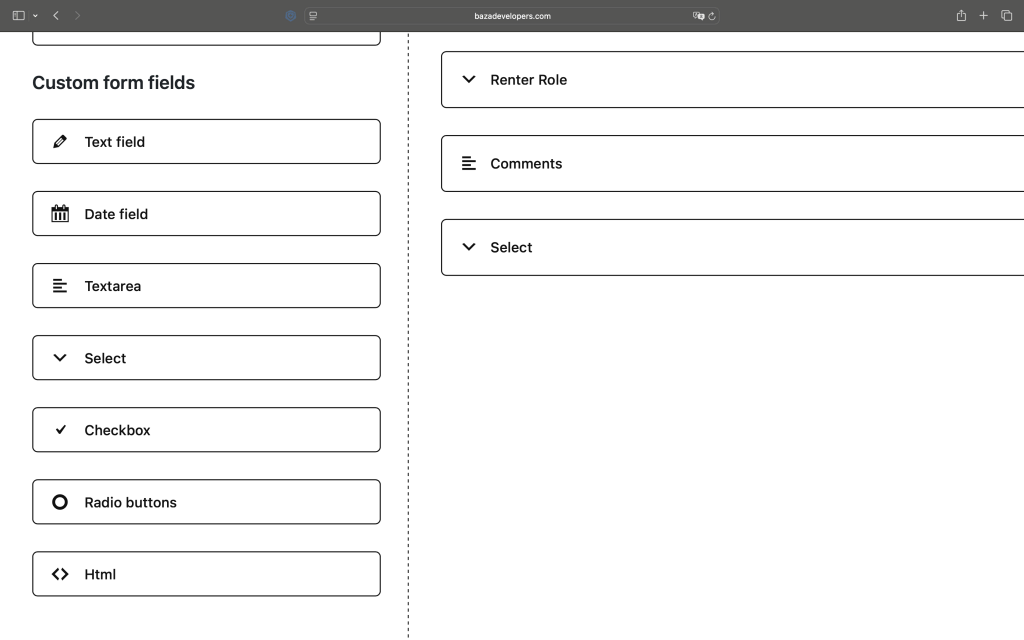Click the Custom form fields heading
The width and height of the screenshot is (1024, 640).
[114, 83]
